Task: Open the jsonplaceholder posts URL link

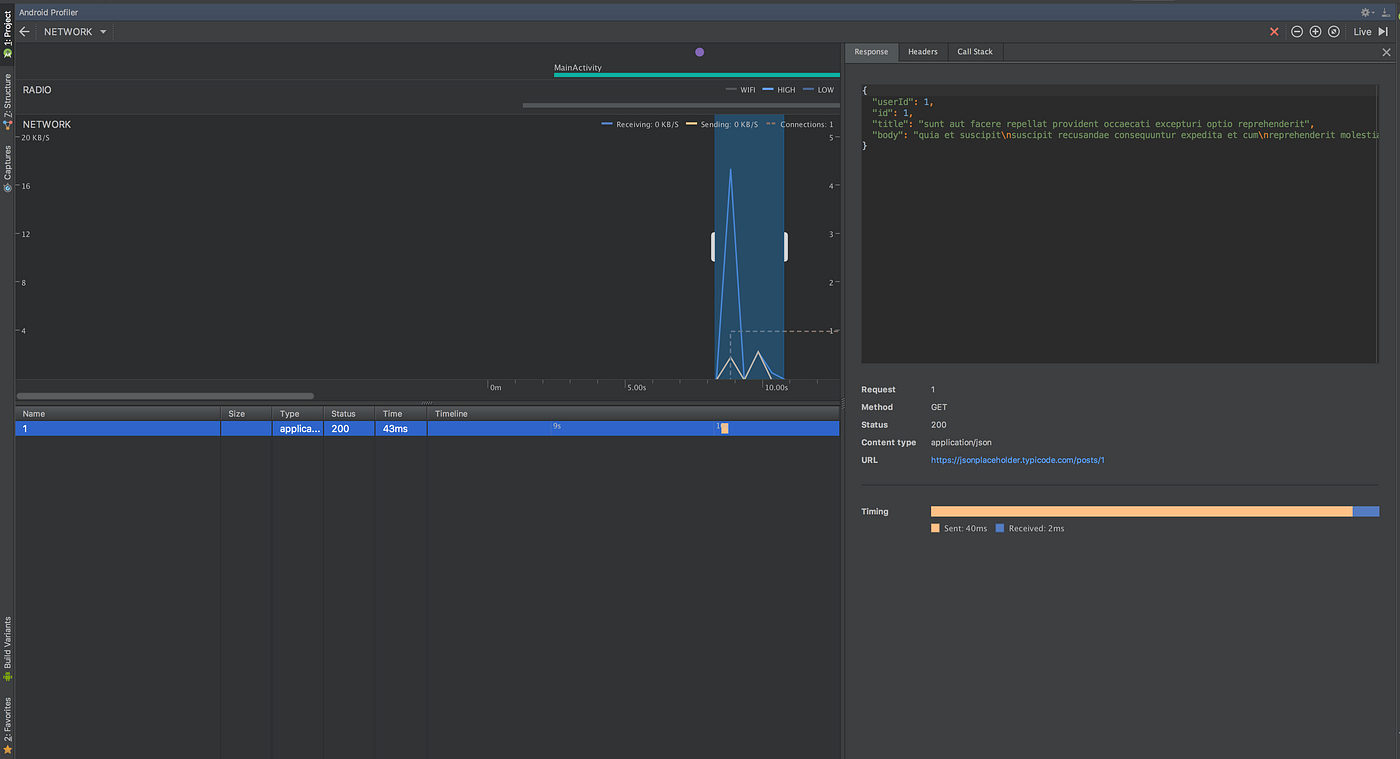Action: 1017,460
